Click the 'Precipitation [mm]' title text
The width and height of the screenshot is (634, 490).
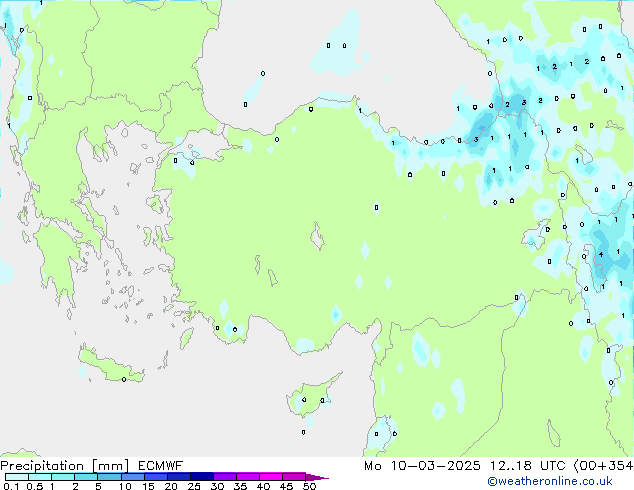(65, 466)
